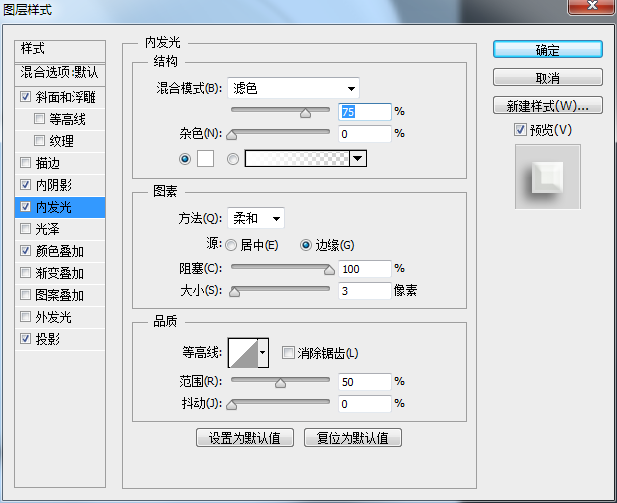Toggle the 颜色叠加 checkbox

point(26,251)
